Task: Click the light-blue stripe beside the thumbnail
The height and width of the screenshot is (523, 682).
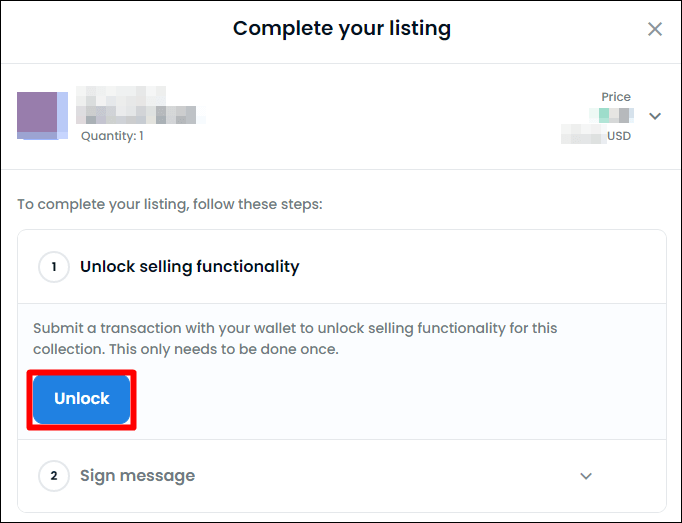Action: 63,115
